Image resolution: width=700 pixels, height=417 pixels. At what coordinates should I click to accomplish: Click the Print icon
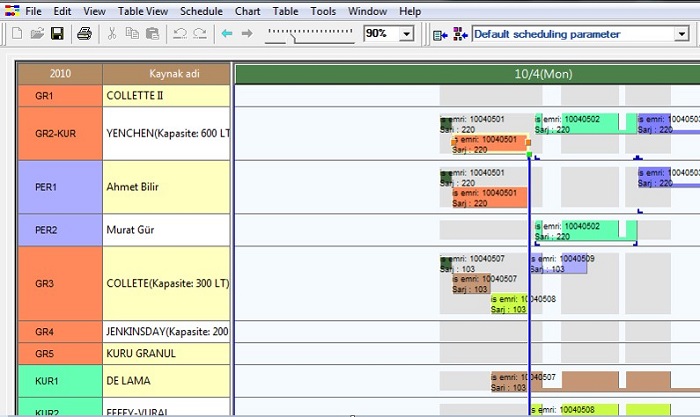[x=84, y=33]
